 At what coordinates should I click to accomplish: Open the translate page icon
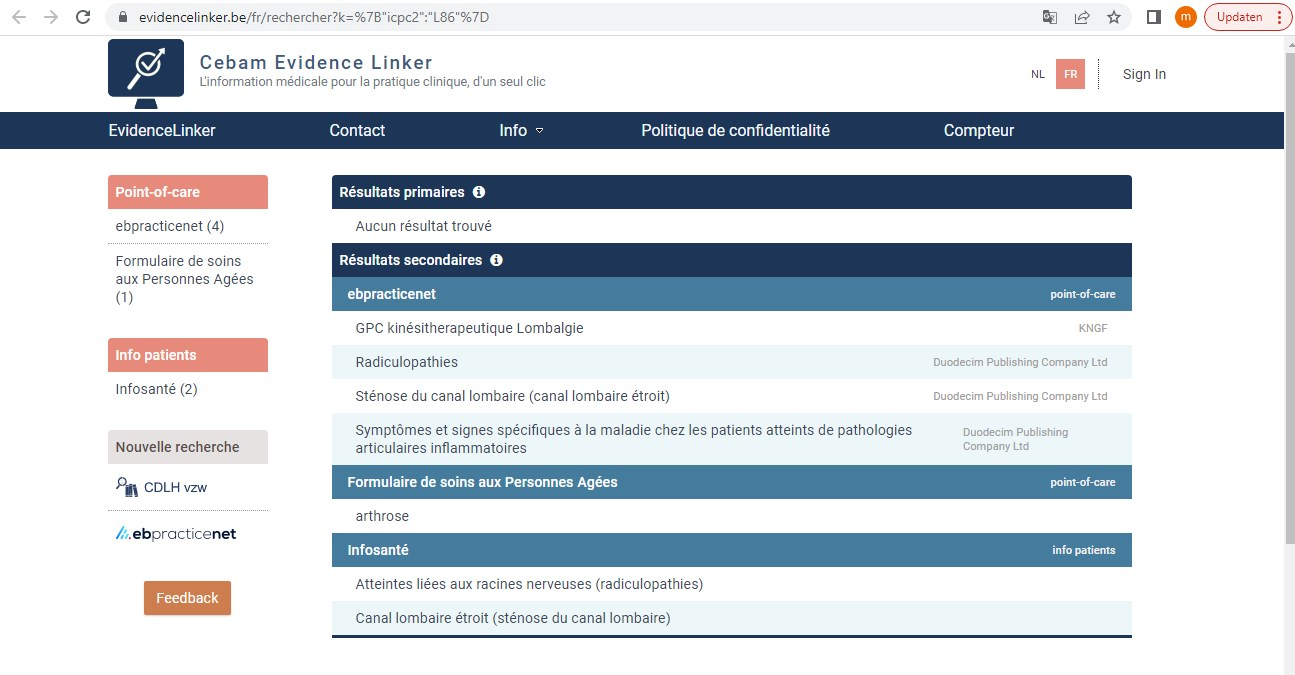pos(1050,17)
